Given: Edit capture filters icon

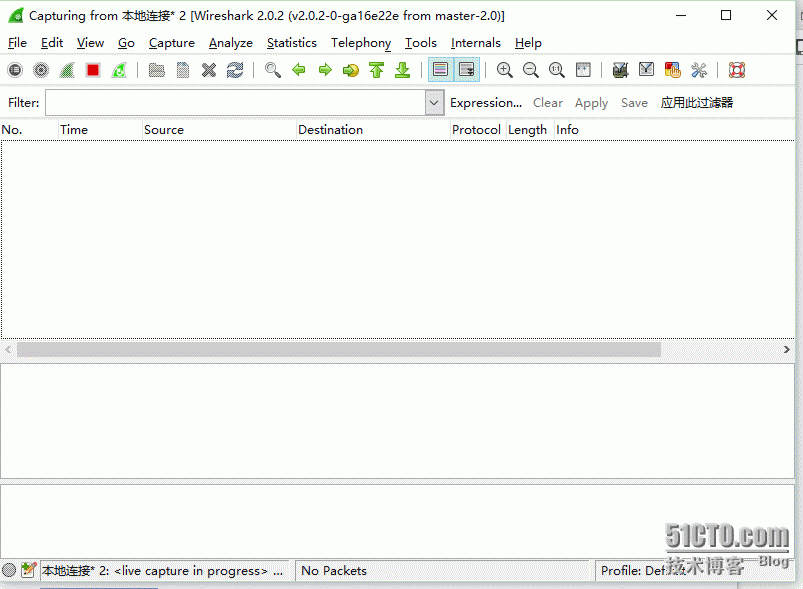Looking at the screenshot, I should click(x=620, y=70).
